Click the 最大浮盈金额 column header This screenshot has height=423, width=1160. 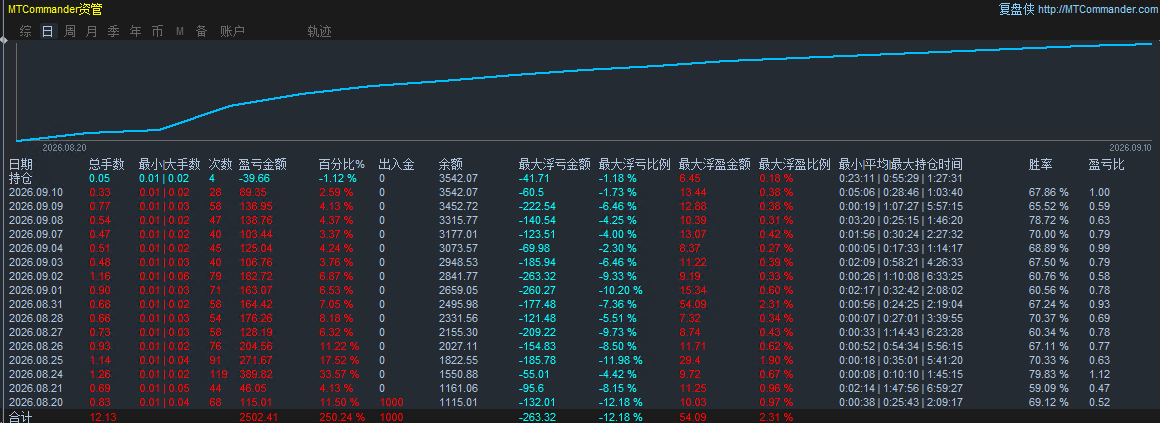coord(715,164)
